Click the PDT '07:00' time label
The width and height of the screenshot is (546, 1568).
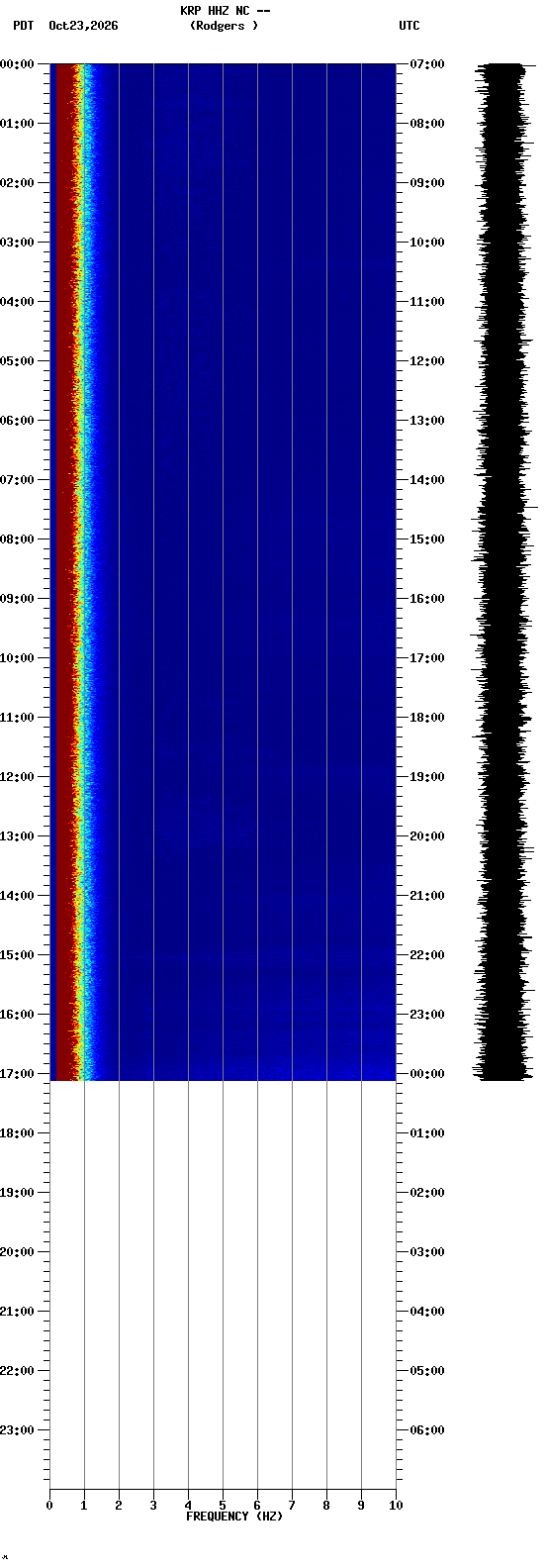click(17, 480)
